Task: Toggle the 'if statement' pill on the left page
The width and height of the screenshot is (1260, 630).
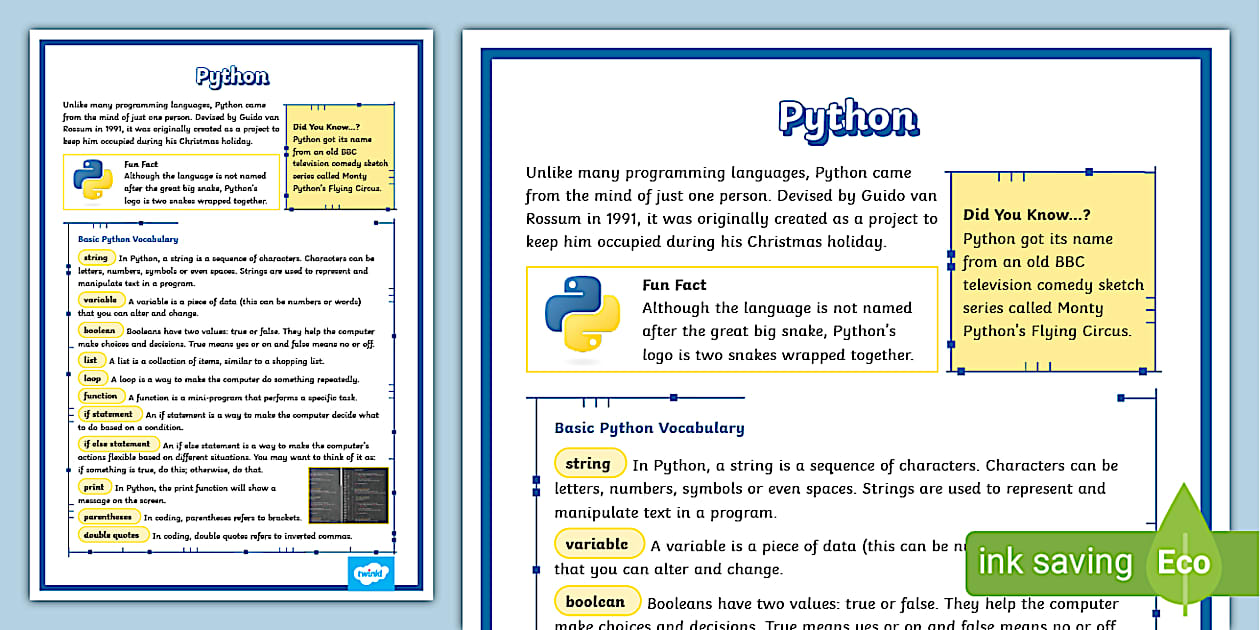Action: (108, 413)
